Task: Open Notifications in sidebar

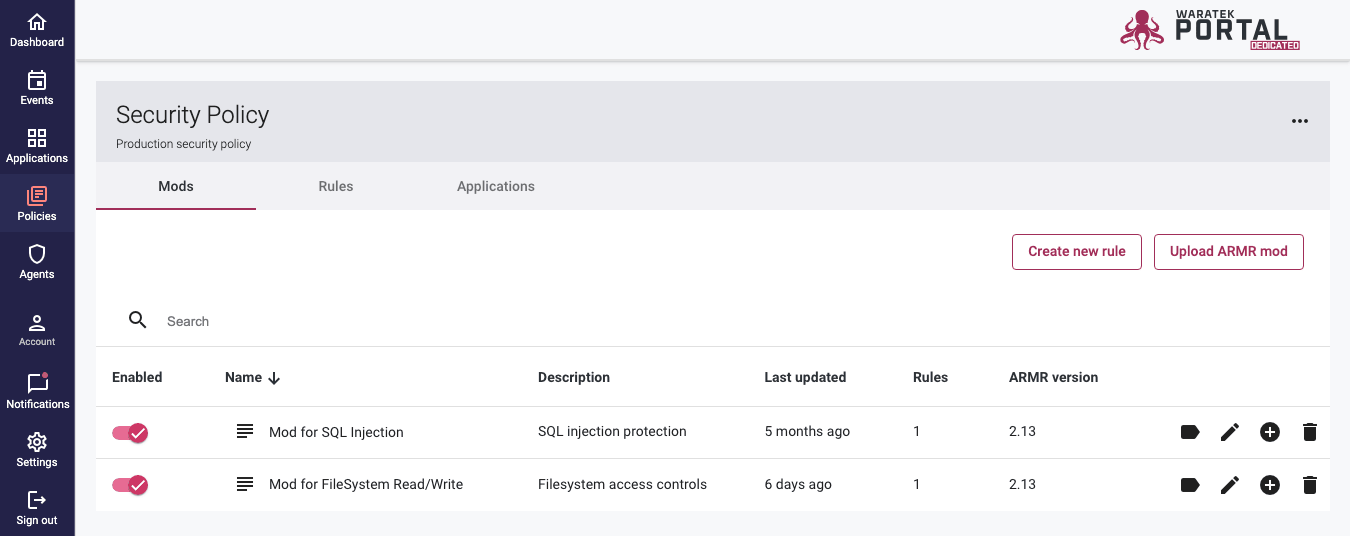Action: click(37, 391)
